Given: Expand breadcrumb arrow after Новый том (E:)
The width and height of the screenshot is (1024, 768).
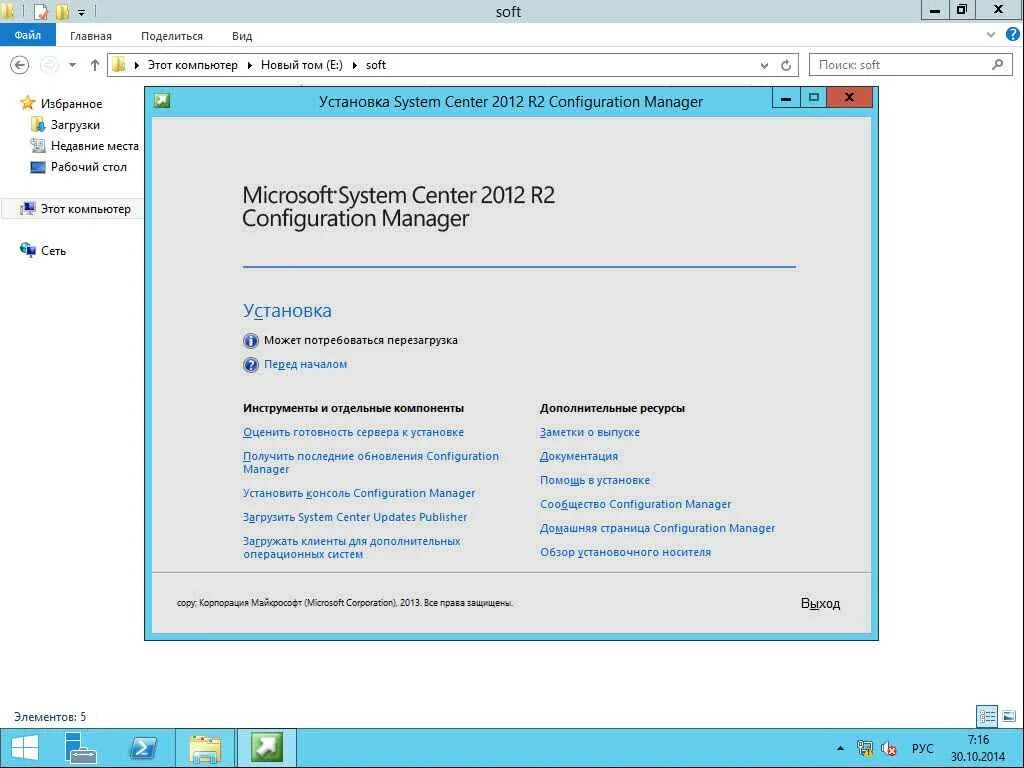Looking at the screenshot, I should click(355, 65).
